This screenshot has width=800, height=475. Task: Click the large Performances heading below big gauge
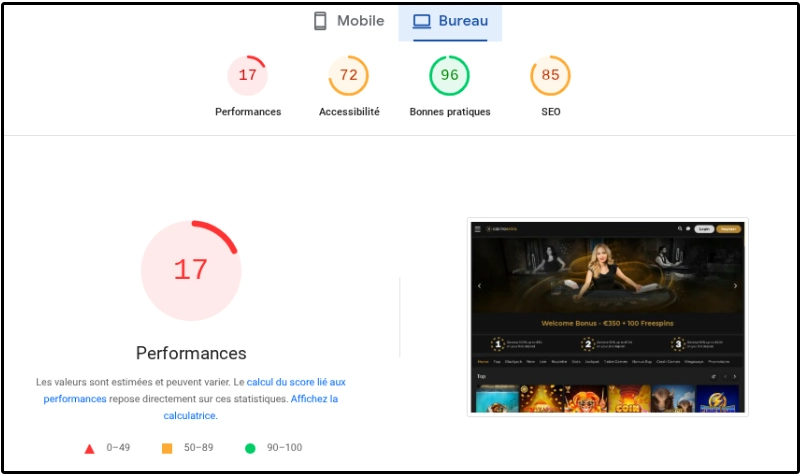click(x=190, y=353)
